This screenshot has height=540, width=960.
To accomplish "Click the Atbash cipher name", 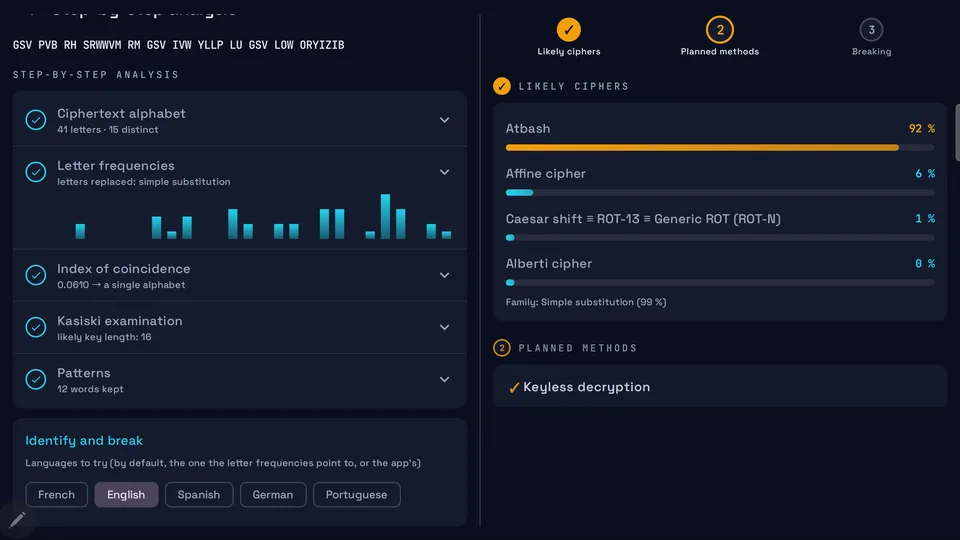I will pos(528,129).
